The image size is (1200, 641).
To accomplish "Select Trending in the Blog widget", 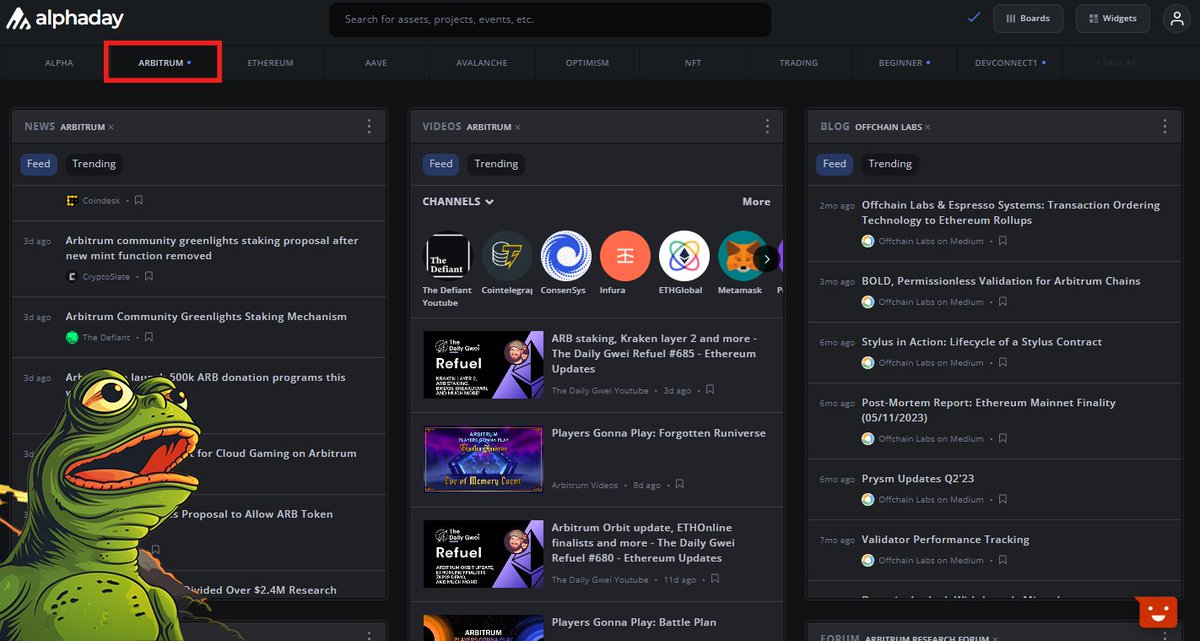I will click(x=890, y=164).
